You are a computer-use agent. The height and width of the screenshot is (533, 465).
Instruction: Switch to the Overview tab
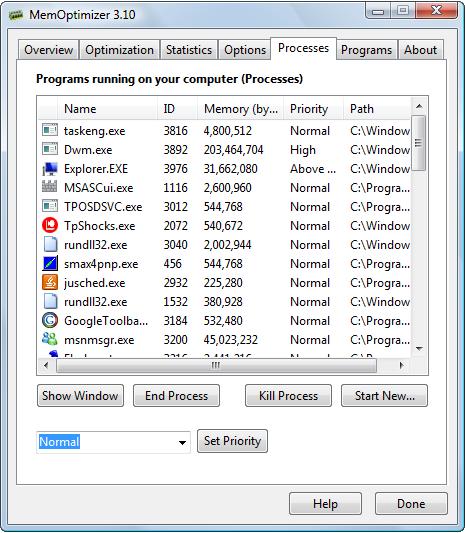click(x=48, y=50)
